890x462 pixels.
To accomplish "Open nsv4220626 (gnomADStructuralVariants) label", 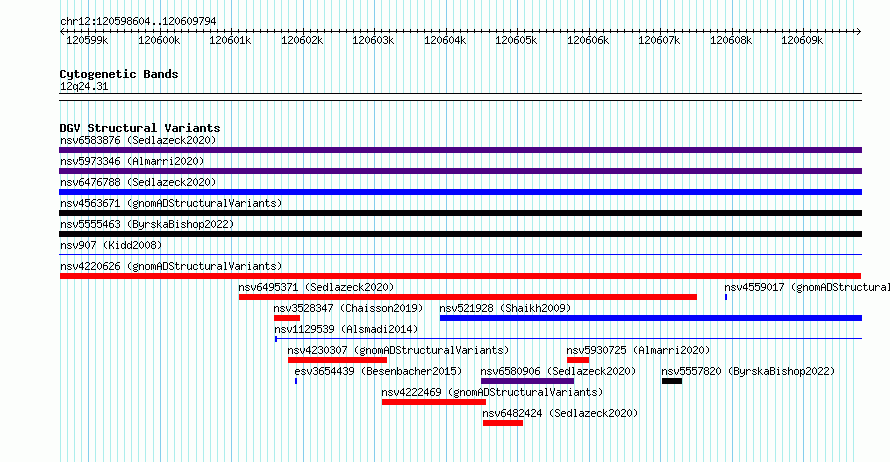I will coord(171,266).
